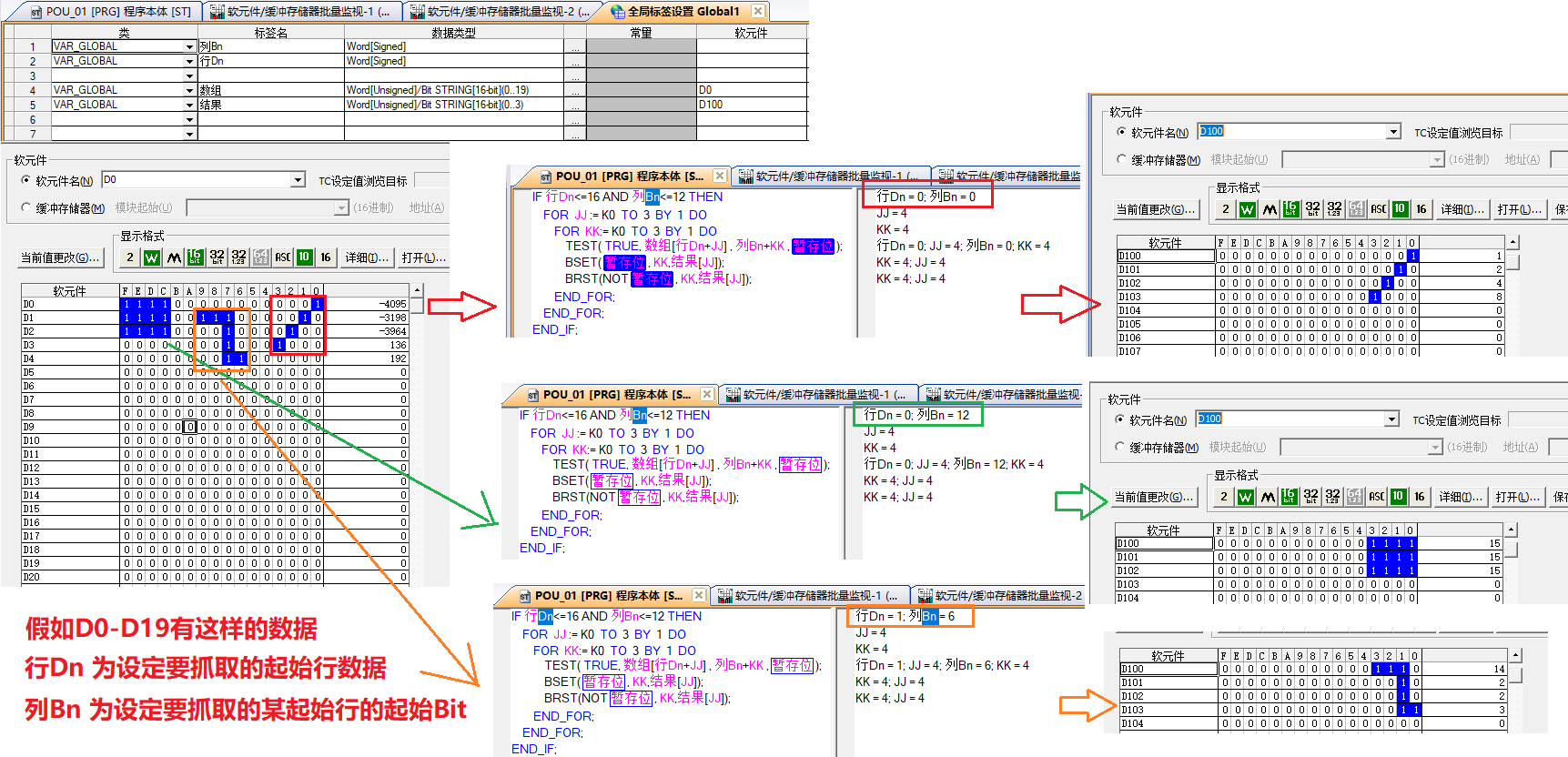Image resolution: width=1568 pixels, height=757 pixels.
Task: Select 32-bit real number 1.23 format in D0 panel
Action: click(x=239, y=257)
